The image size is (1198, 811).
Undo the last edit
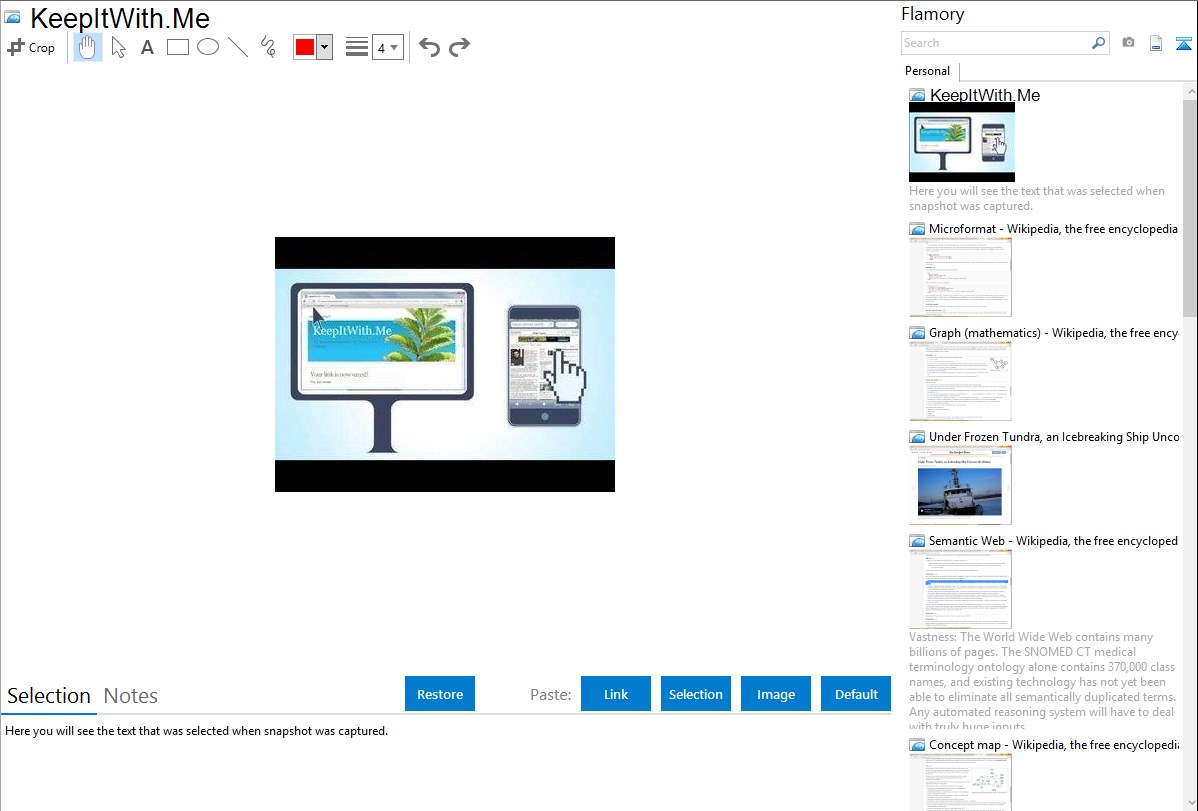coord(429,47)
